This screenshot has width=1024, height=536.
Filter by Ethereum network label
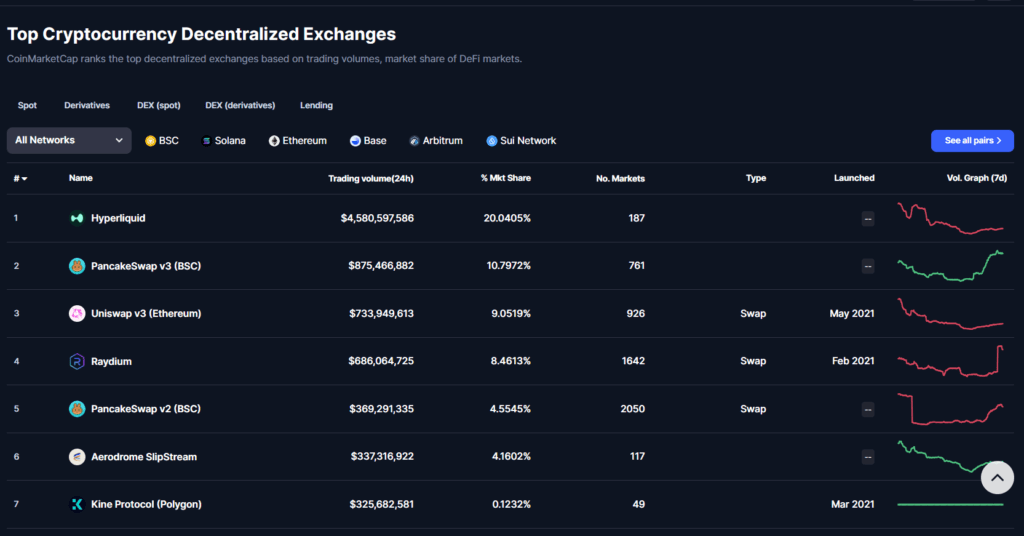(304, 141)
